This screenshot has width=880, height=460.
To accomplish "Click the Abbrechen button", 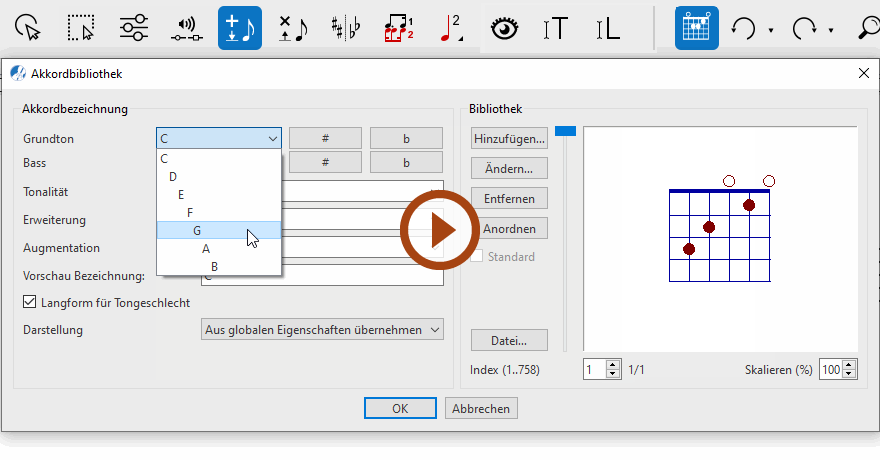I will pyautogui.click(x=482, y=408).
